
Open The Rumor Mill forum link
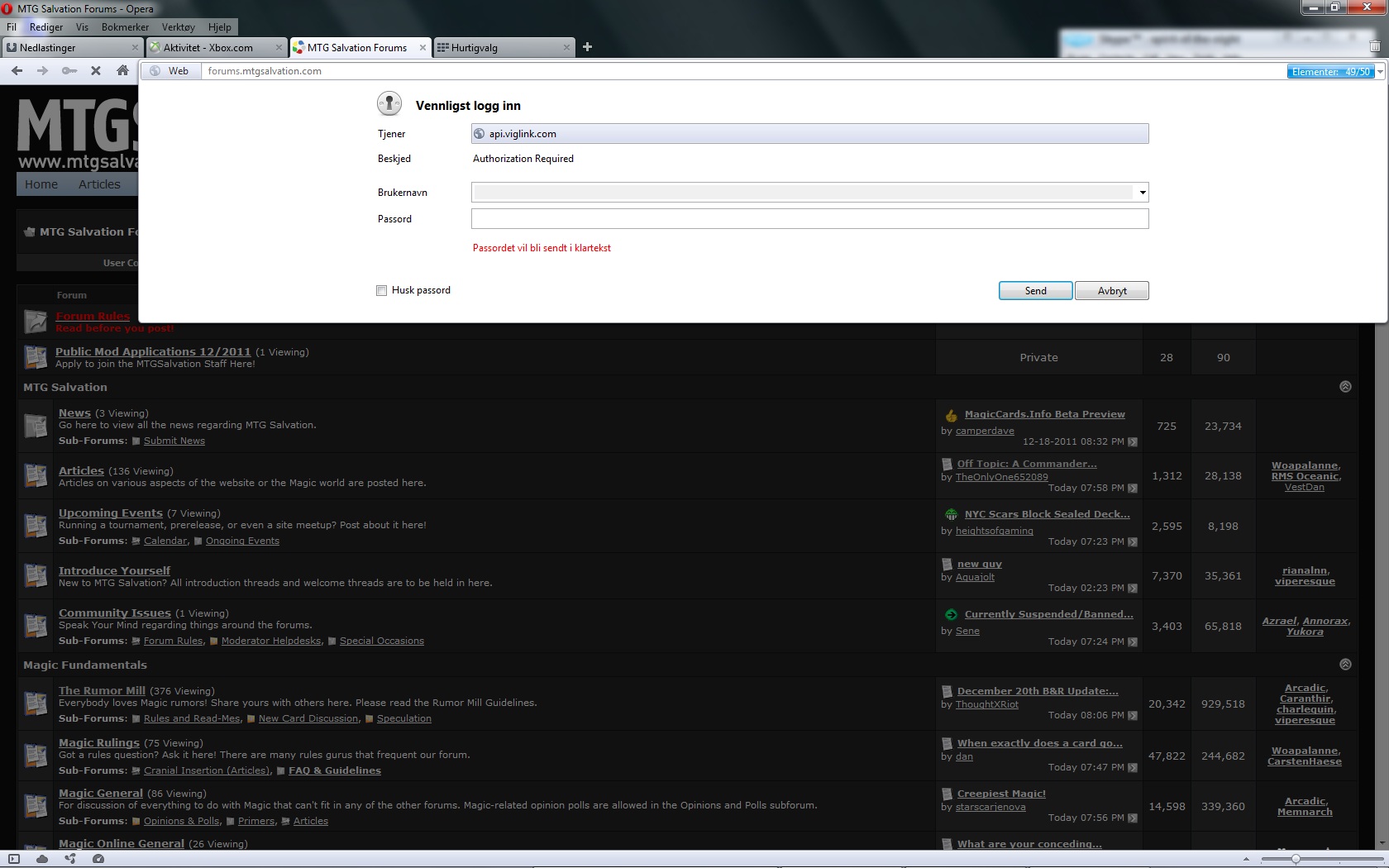pyautogui.click(x=102, y=691)
